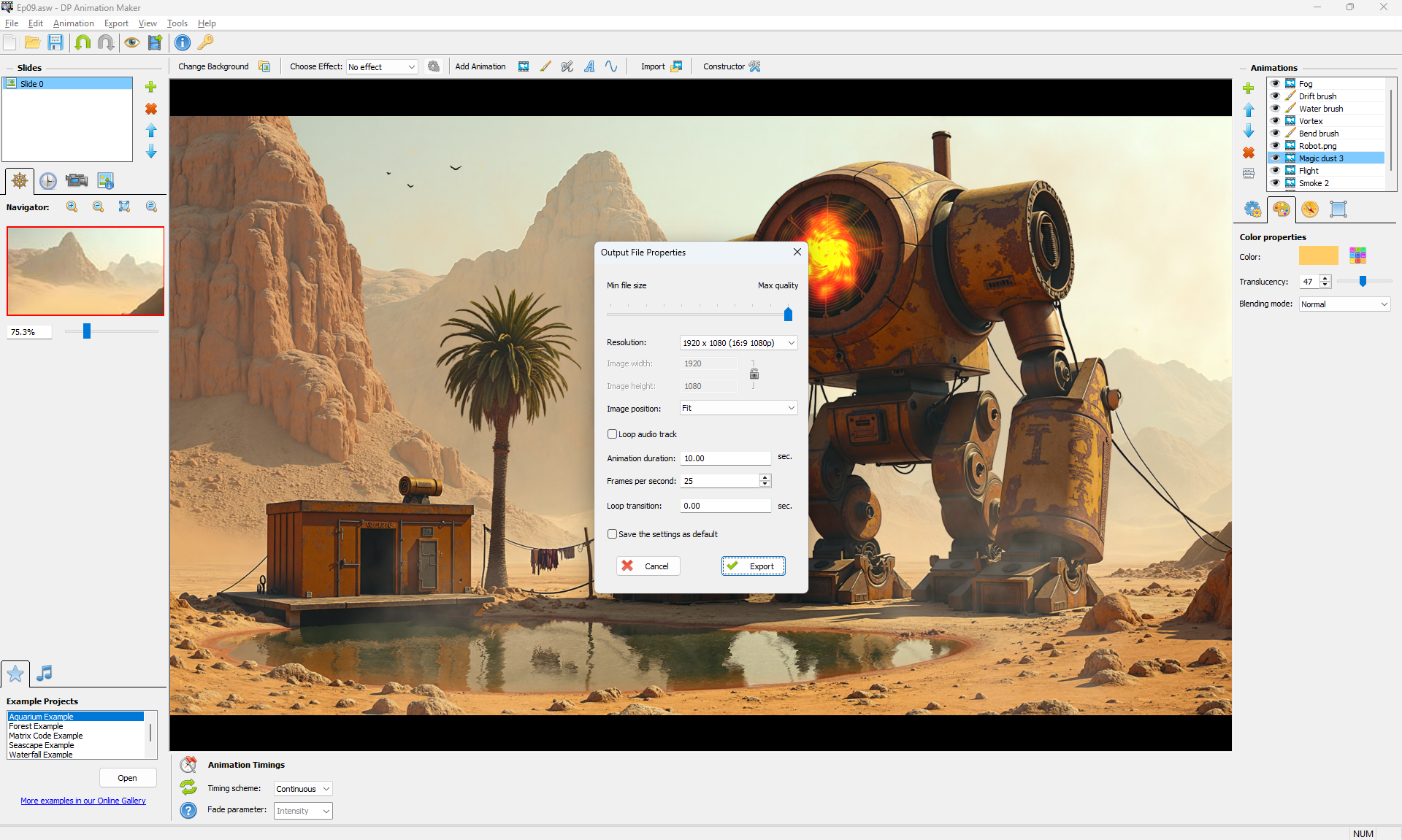This screenshot has width=1402, height=840.
Task: Check Save the settings as default
Action: (612, 534)
